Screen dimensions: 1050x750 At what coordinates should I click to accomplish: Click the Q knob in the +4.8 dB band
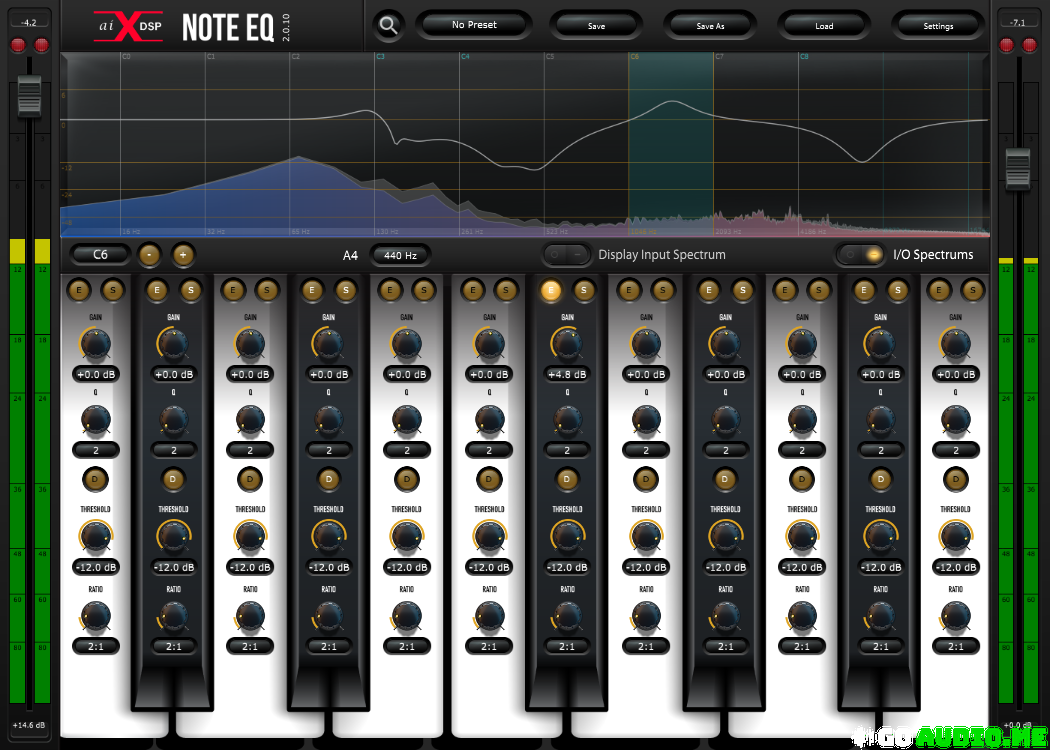567,420
